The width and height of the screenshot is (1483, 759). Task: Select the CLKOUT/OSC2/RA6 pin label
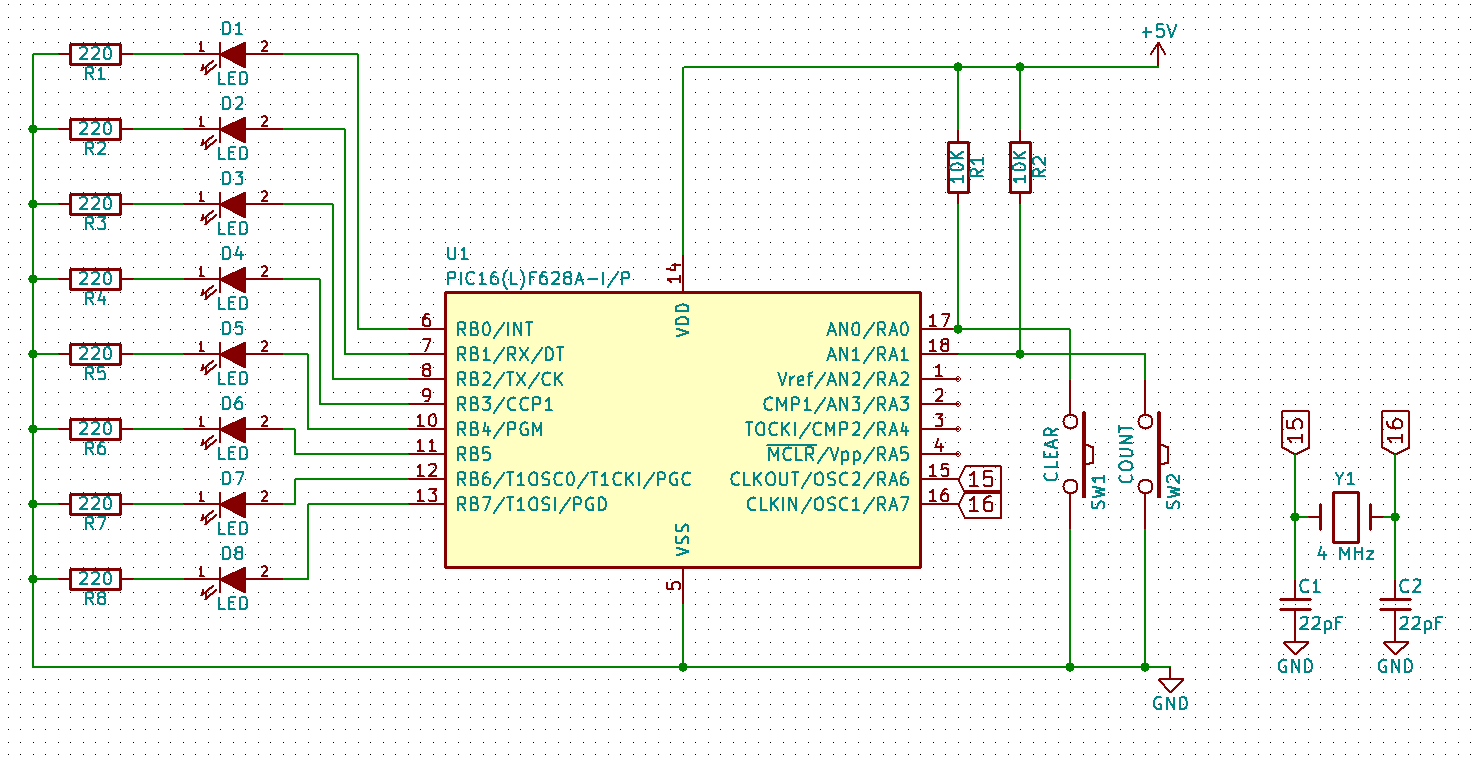pyautogui.click(x=820, y=479)
